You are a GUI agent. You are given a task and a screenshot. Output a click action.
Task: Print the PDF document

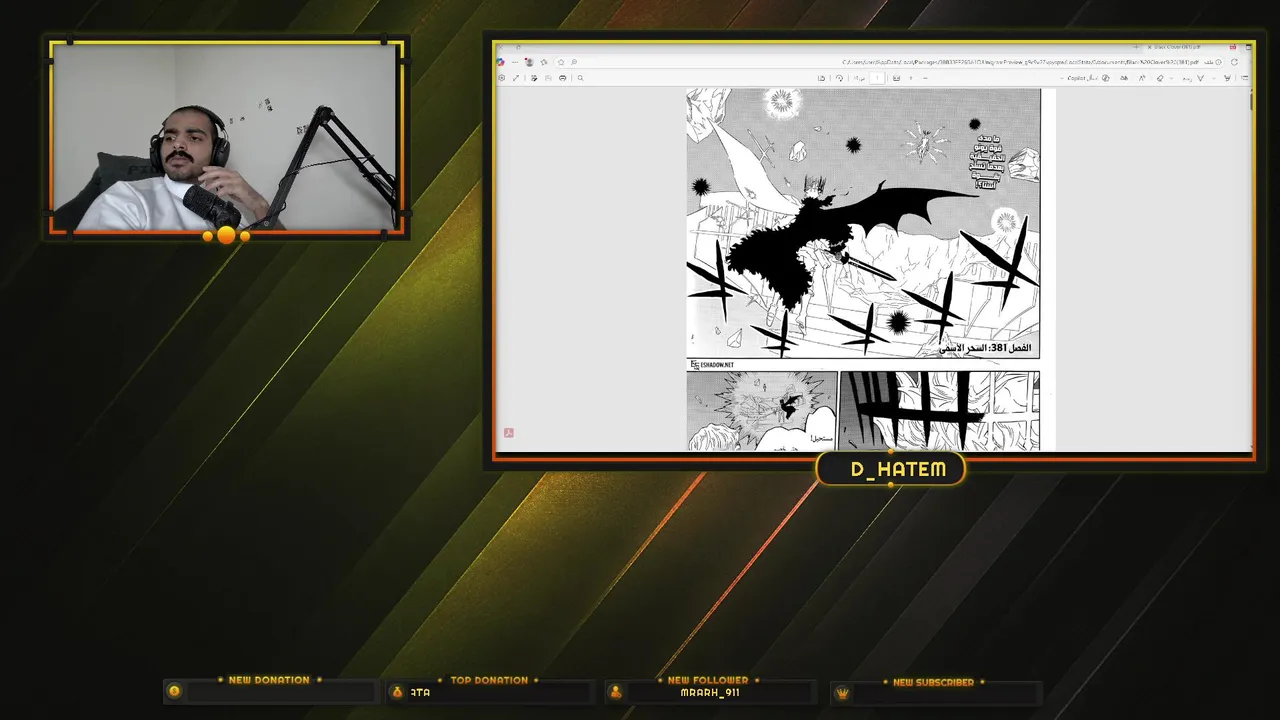point(562,78)
